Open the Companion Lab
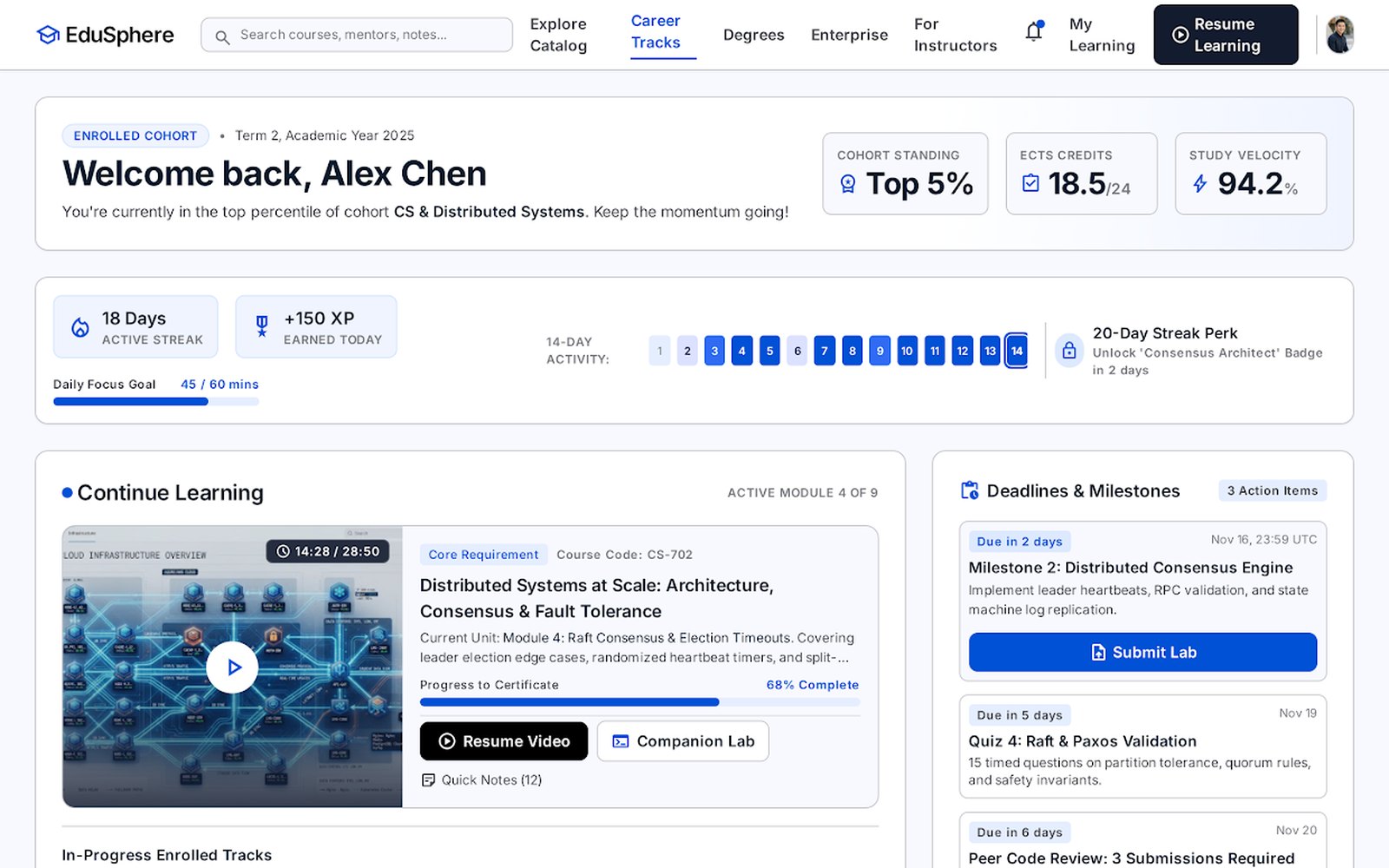The width and height of the screenshot is (1389, 868). click(x=683, y=741)
